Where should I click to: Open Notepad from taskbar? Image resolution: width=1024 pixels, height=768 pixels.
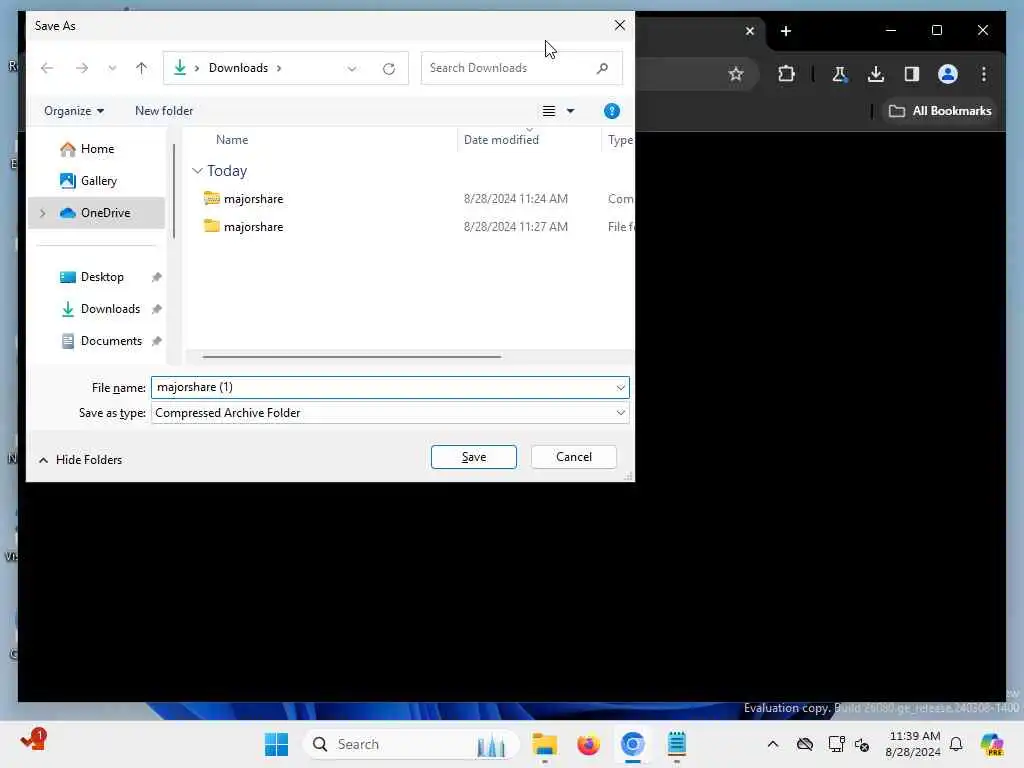(677, 744)
